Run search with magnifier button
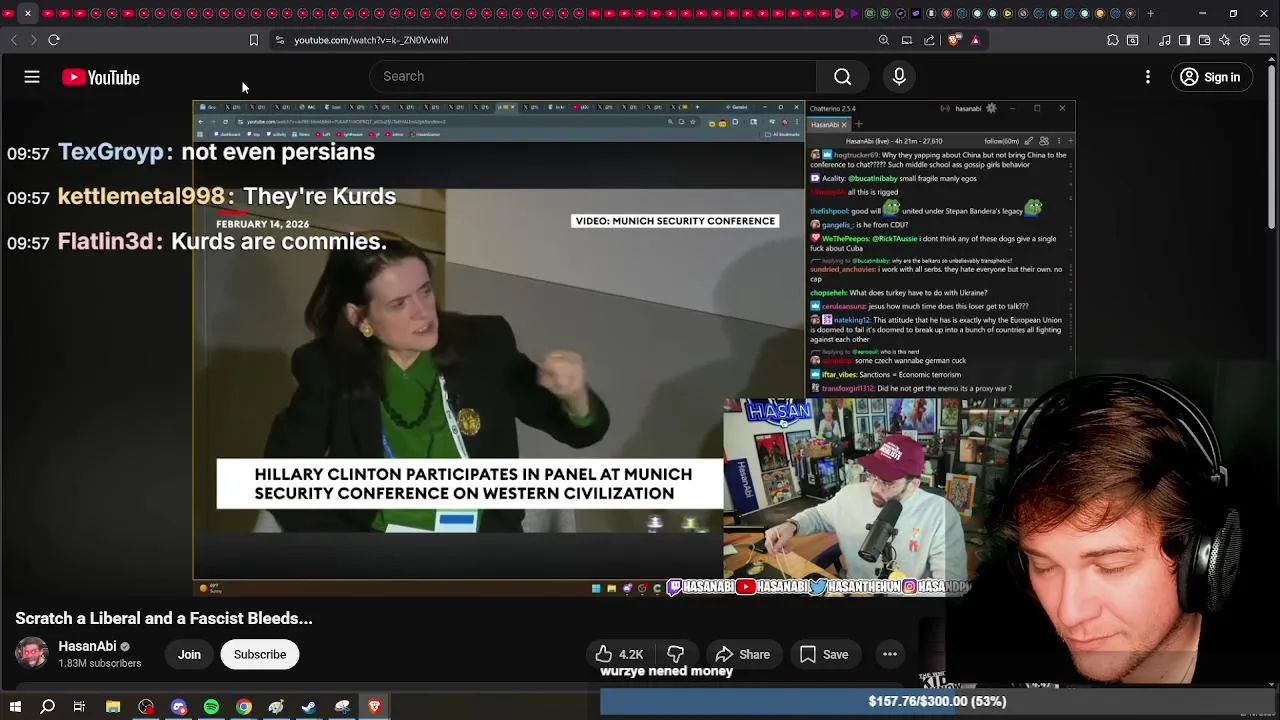The image size is (1280, 720). click(843, 77)
